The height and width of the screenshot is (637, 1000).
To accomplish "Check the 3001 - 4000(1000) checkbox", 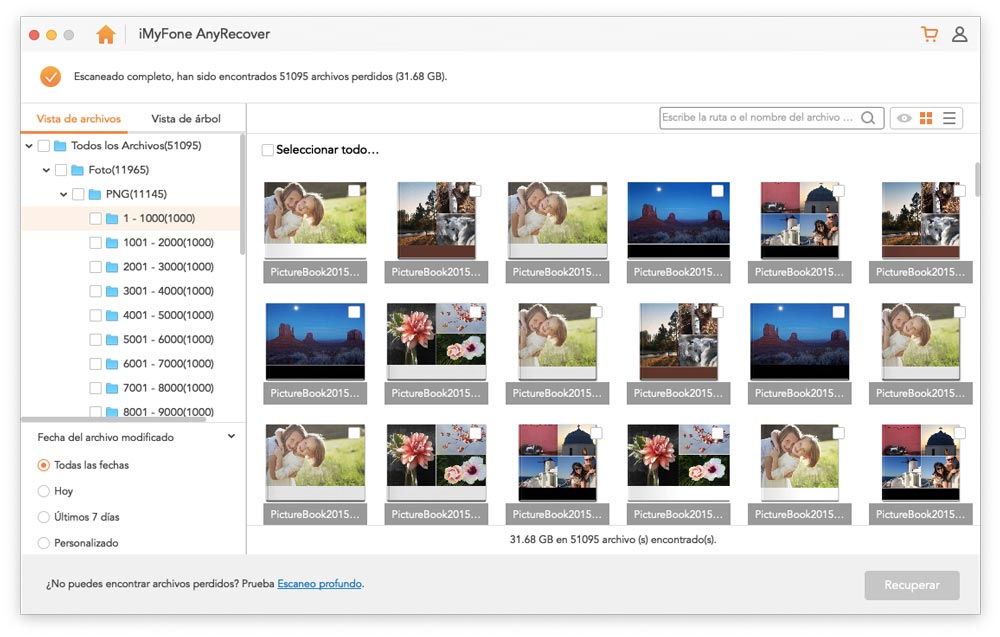I will [x=95, y=291].
